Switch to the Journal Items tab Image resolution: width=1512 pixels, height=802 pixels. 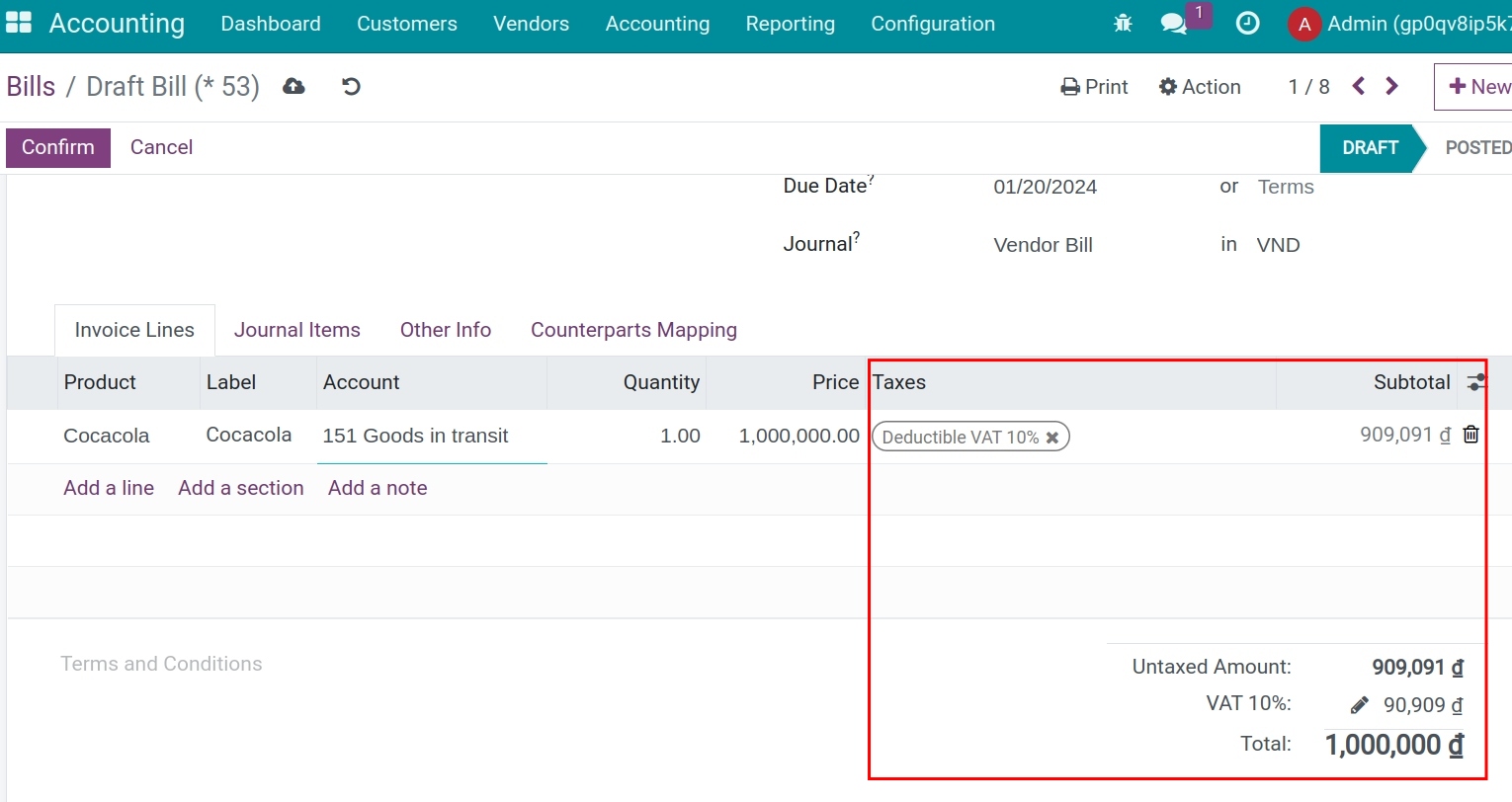tap(296, 330)
